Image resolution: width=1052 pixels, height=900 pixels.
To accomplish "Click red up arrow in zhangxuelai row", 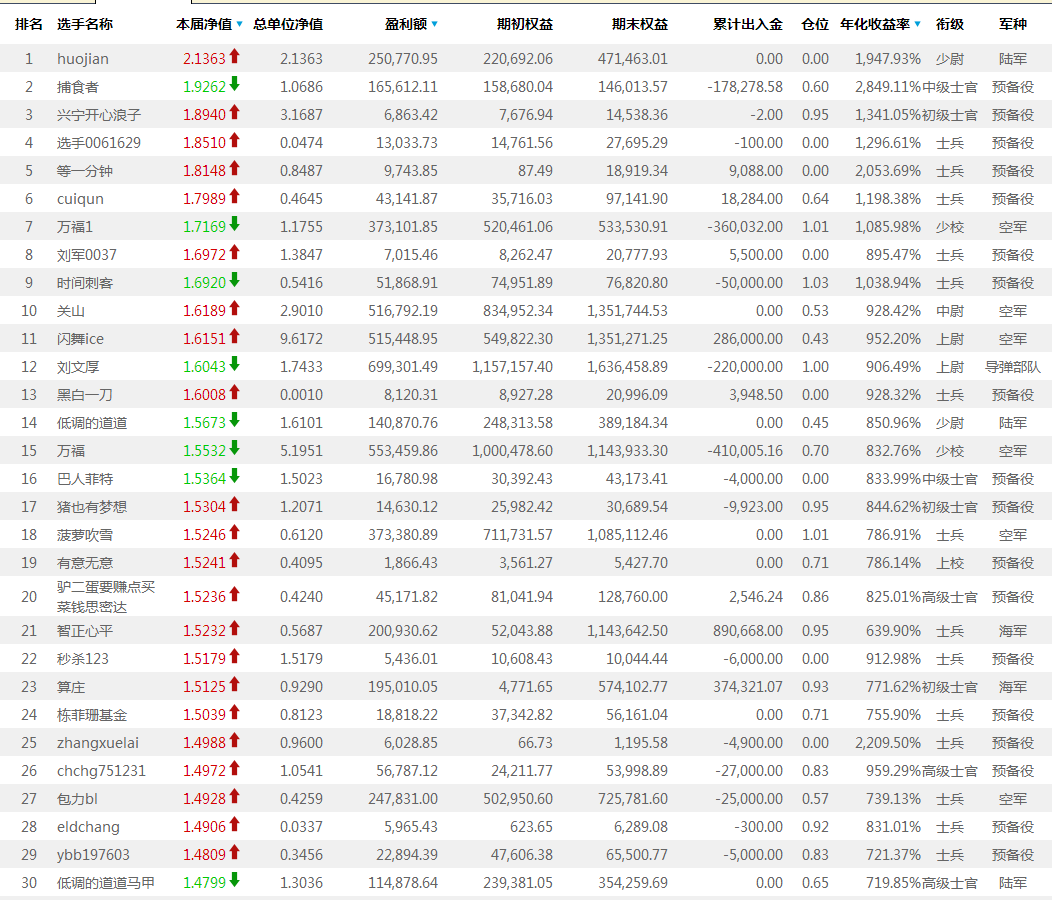I will [234, 741].
